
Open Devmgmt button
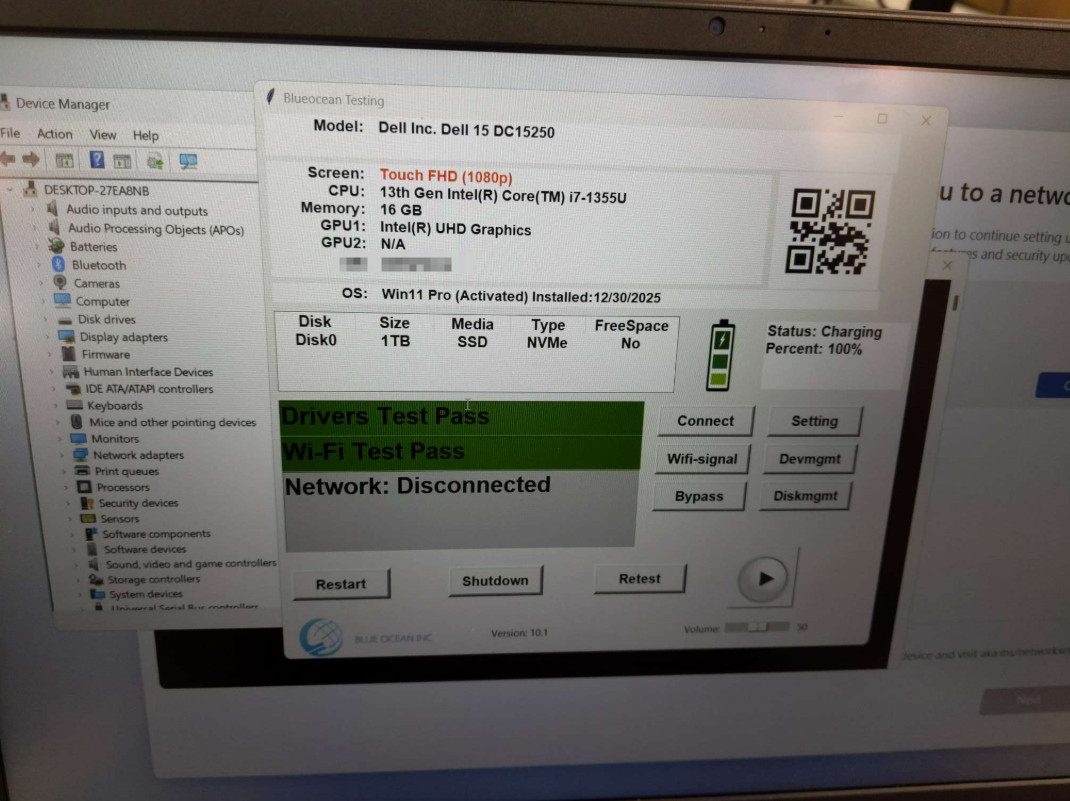809,458
